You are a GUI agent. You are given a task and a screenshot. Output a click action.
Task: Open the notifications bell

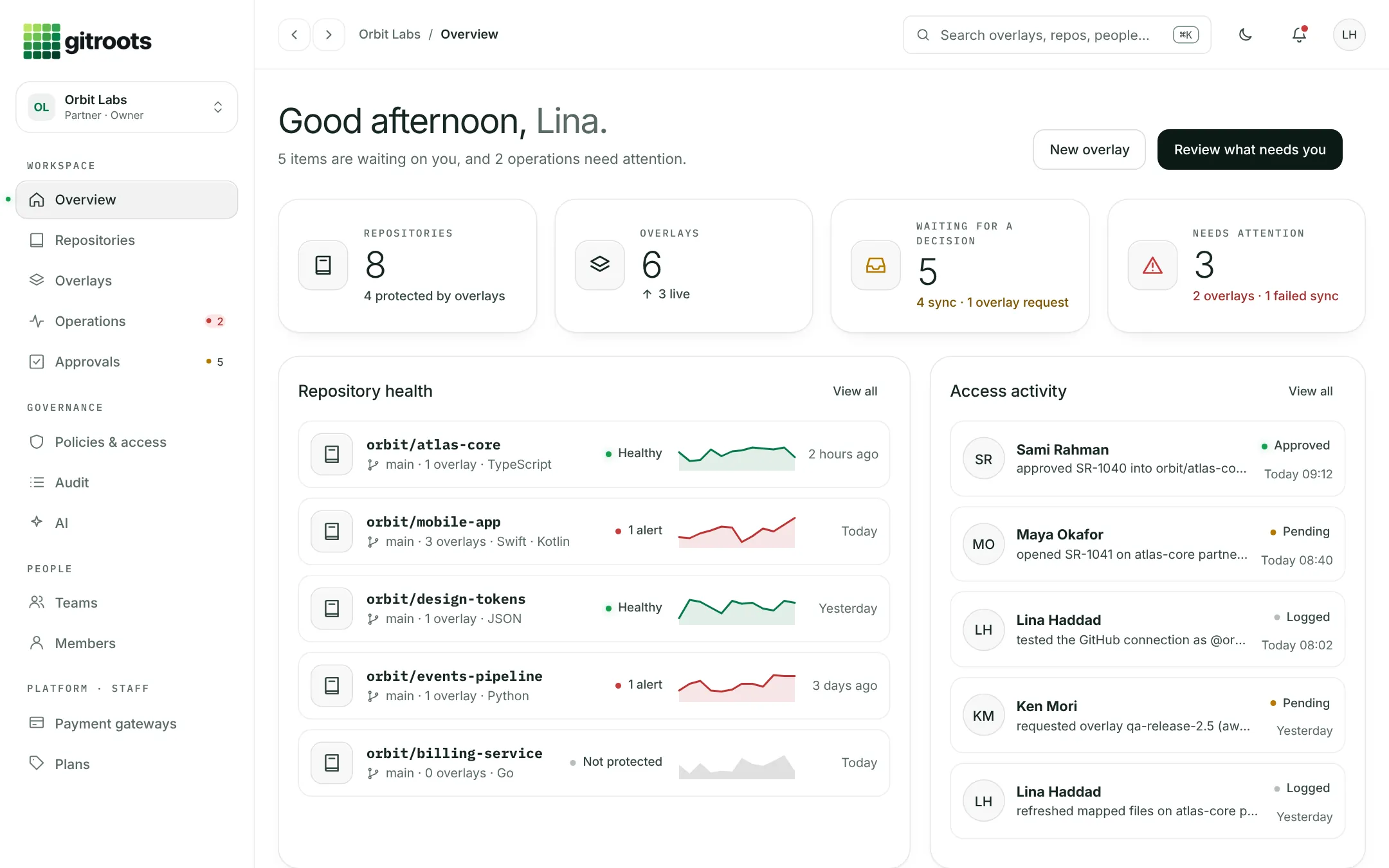pyautogui.click(x=1299, y=35)
